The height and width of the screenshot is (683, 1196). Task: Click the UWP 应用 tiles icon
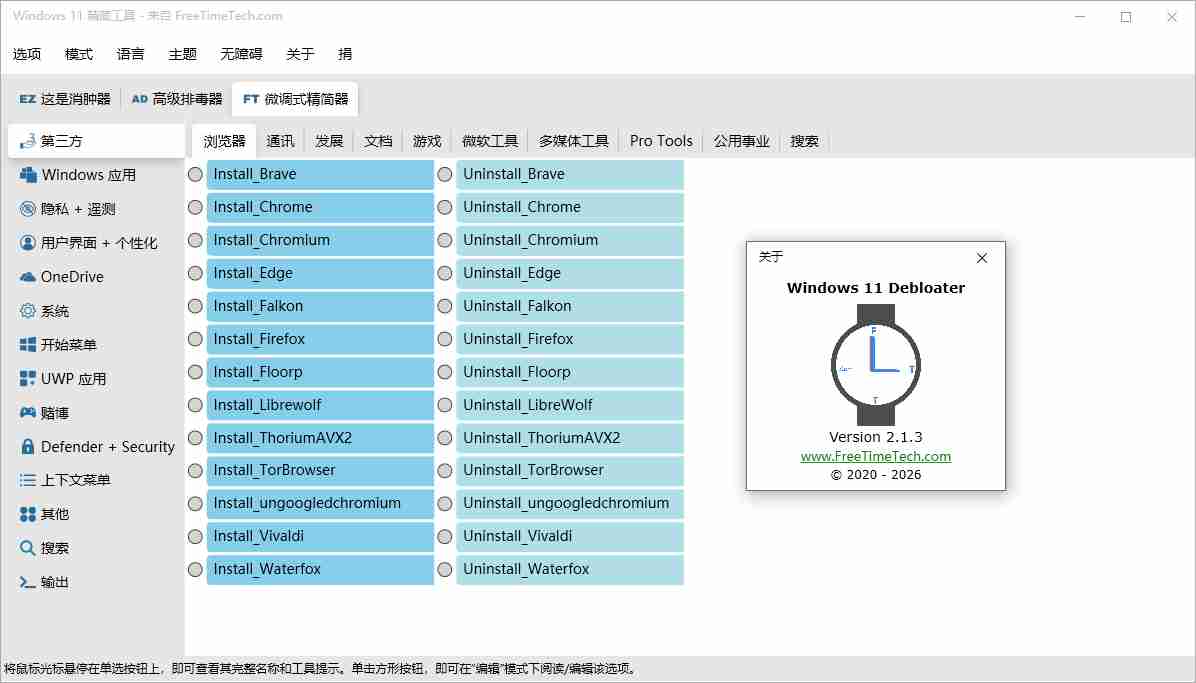pos(27,379)
